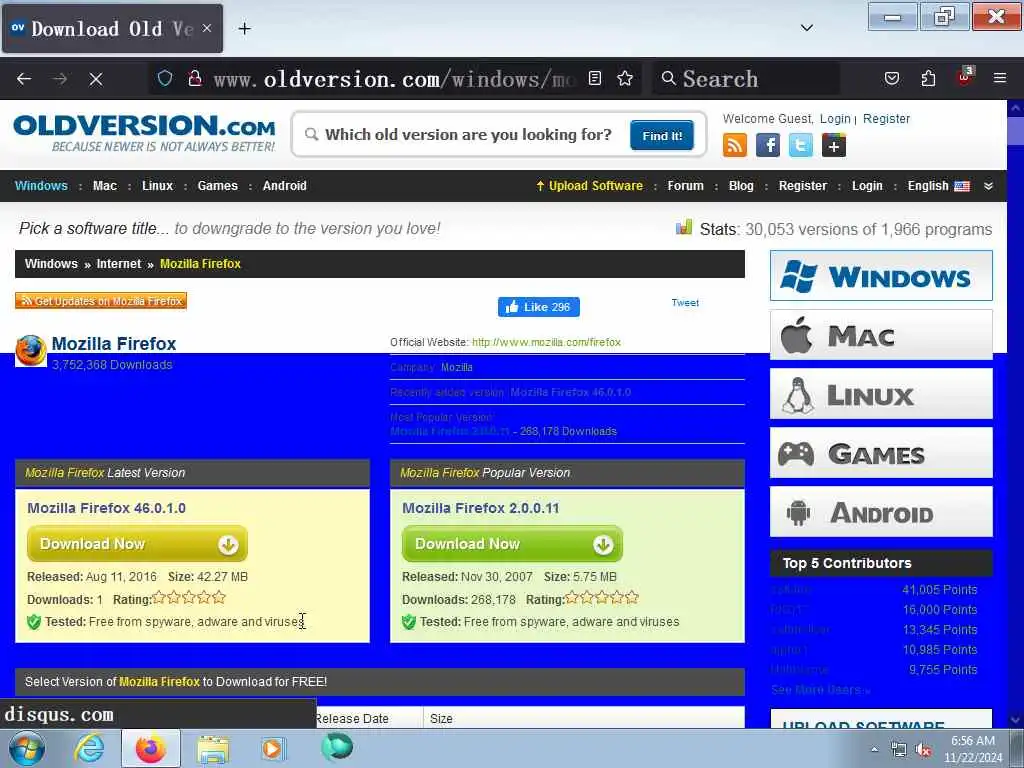Expand the list all tabs chevron
The image size is (1024, 768).
coord(807,28)
